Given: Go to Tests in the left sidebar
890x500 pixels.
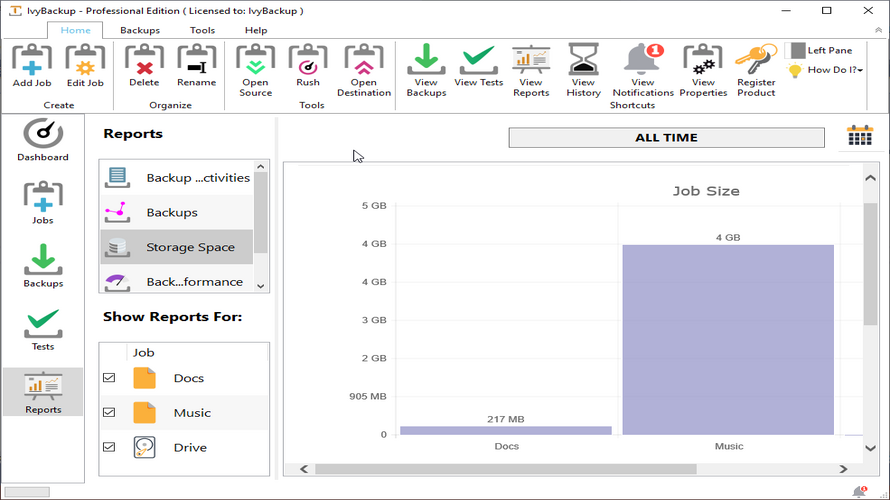Looking at the screenshot, I should click(x=43, y=329).
